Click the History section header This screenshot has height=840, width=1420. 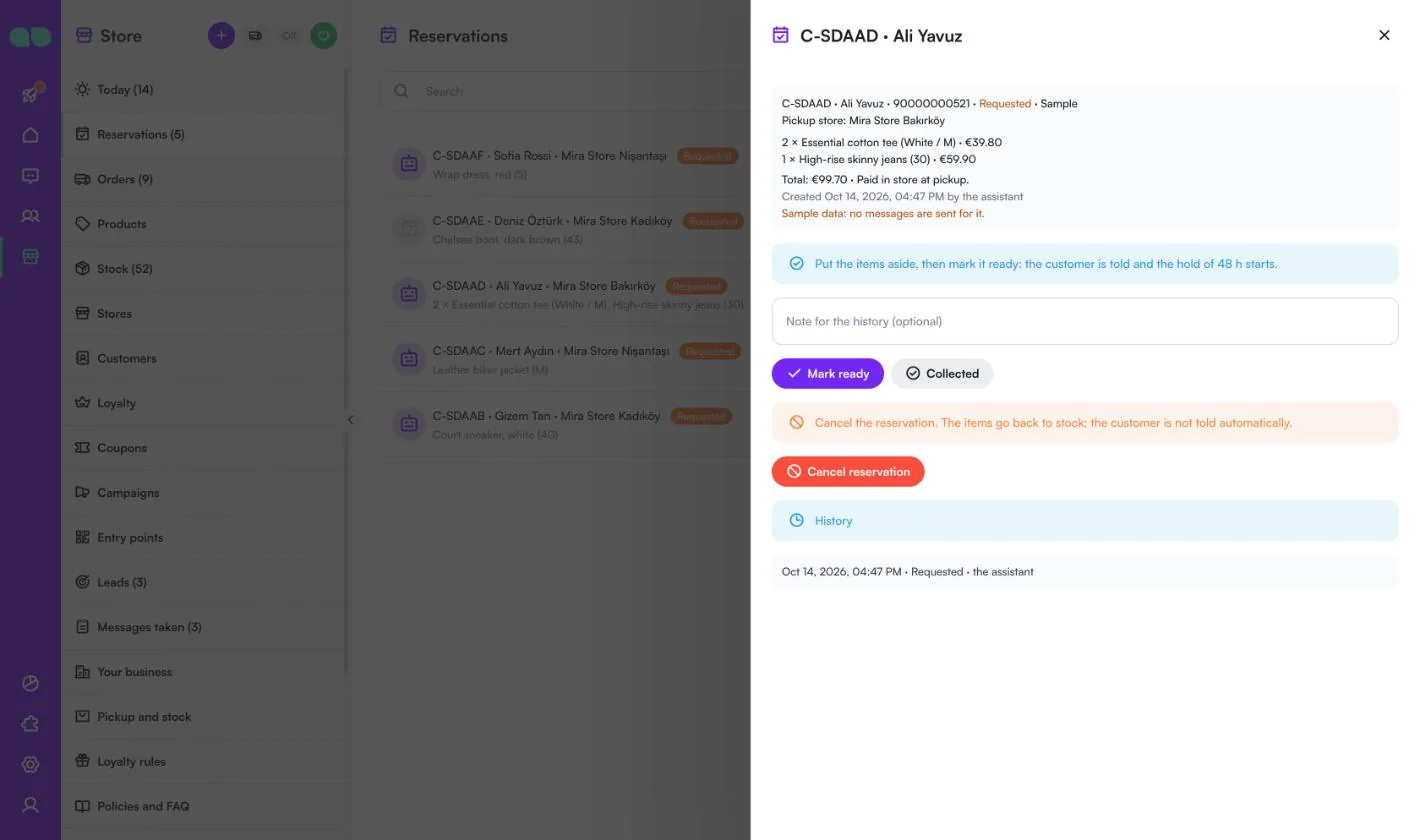click(x=1085, y=521)
